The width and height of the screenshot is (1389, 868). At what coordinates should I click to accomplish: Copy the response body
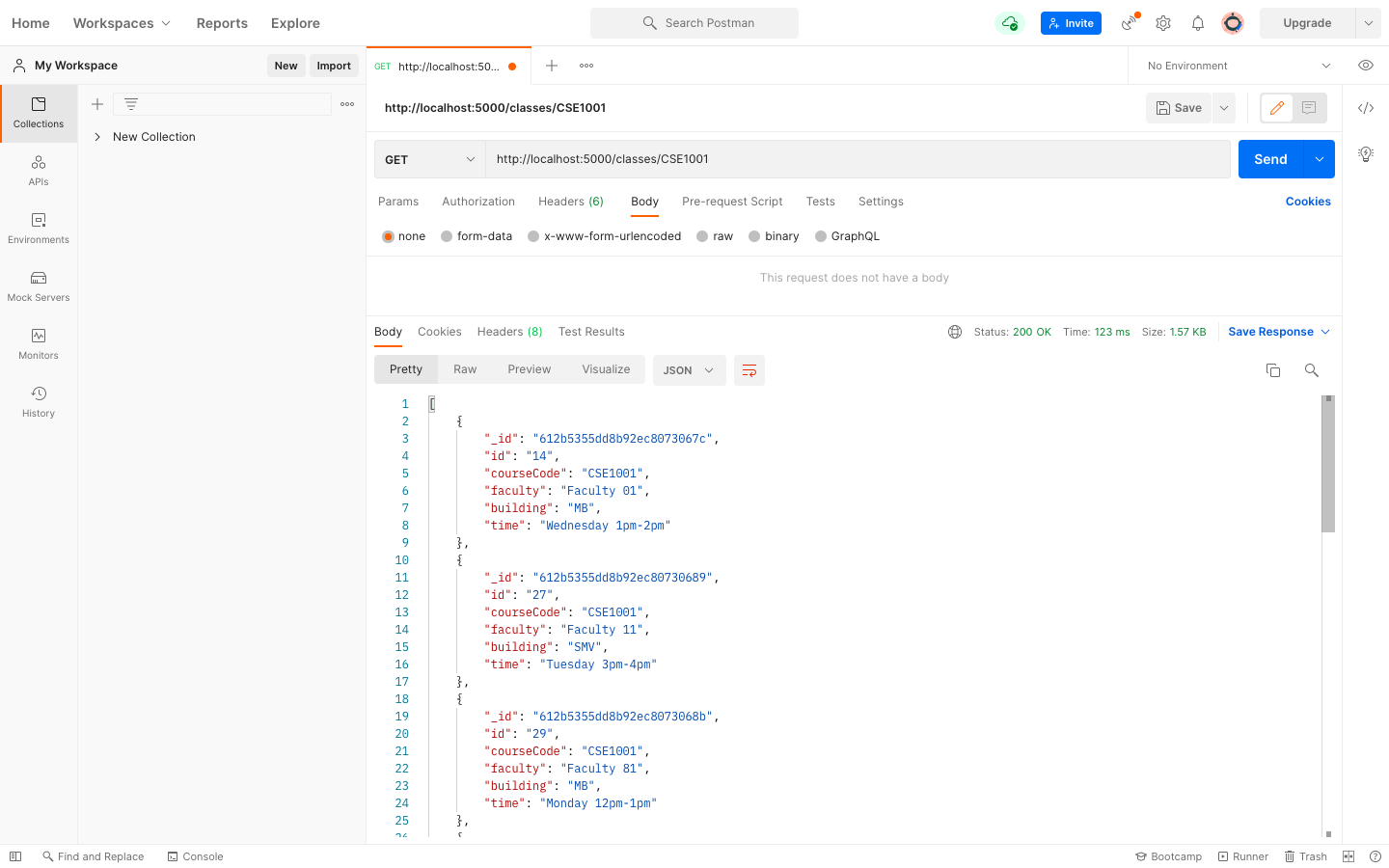tap(1273, 369)
